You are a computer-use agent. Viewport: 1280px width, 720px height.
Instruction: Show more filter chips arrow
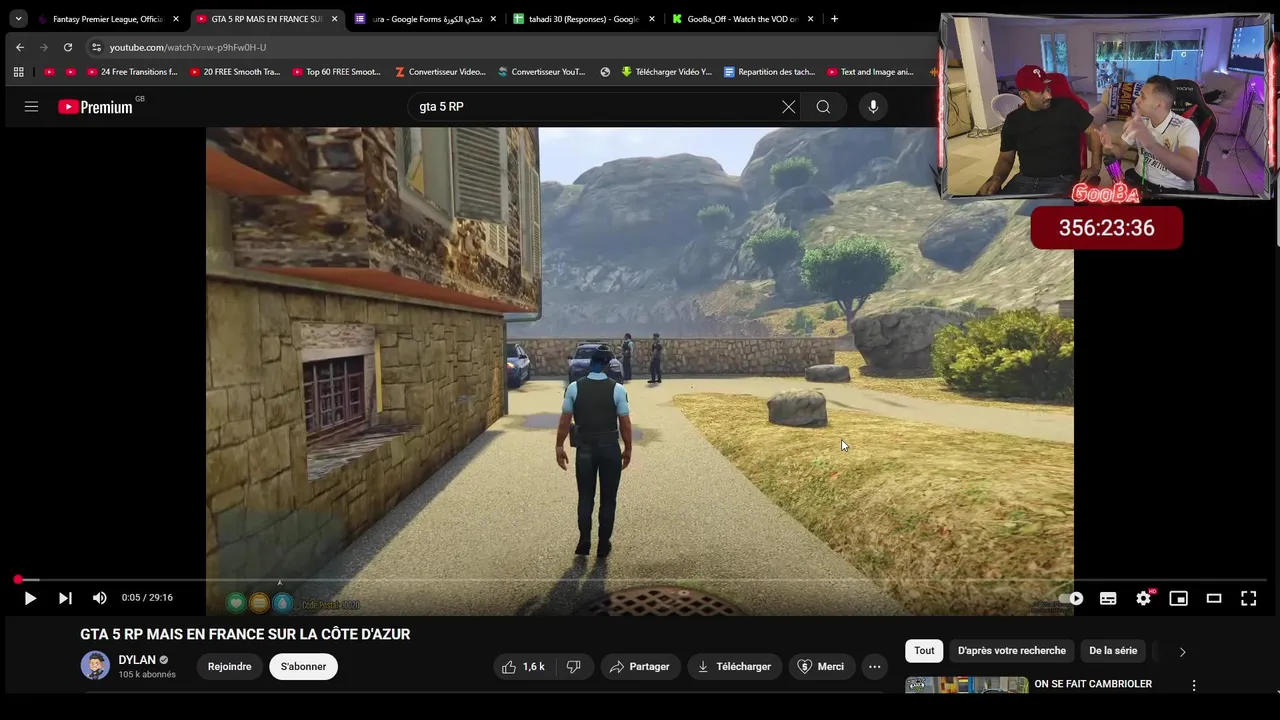point(1182,651)
